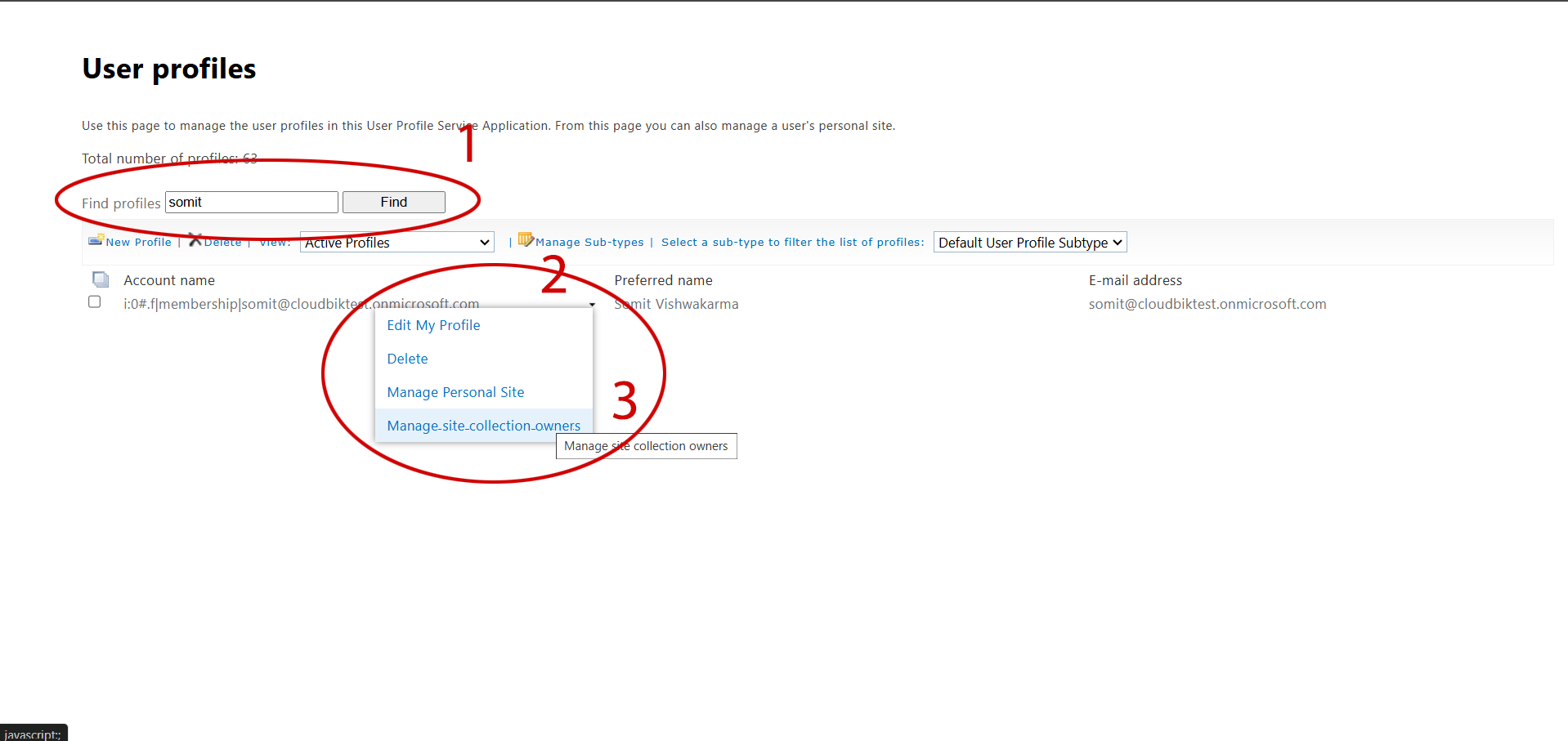Click the Delete link in toolbar
Viewport: 1568px width, 741px height.
coord(222,242)
